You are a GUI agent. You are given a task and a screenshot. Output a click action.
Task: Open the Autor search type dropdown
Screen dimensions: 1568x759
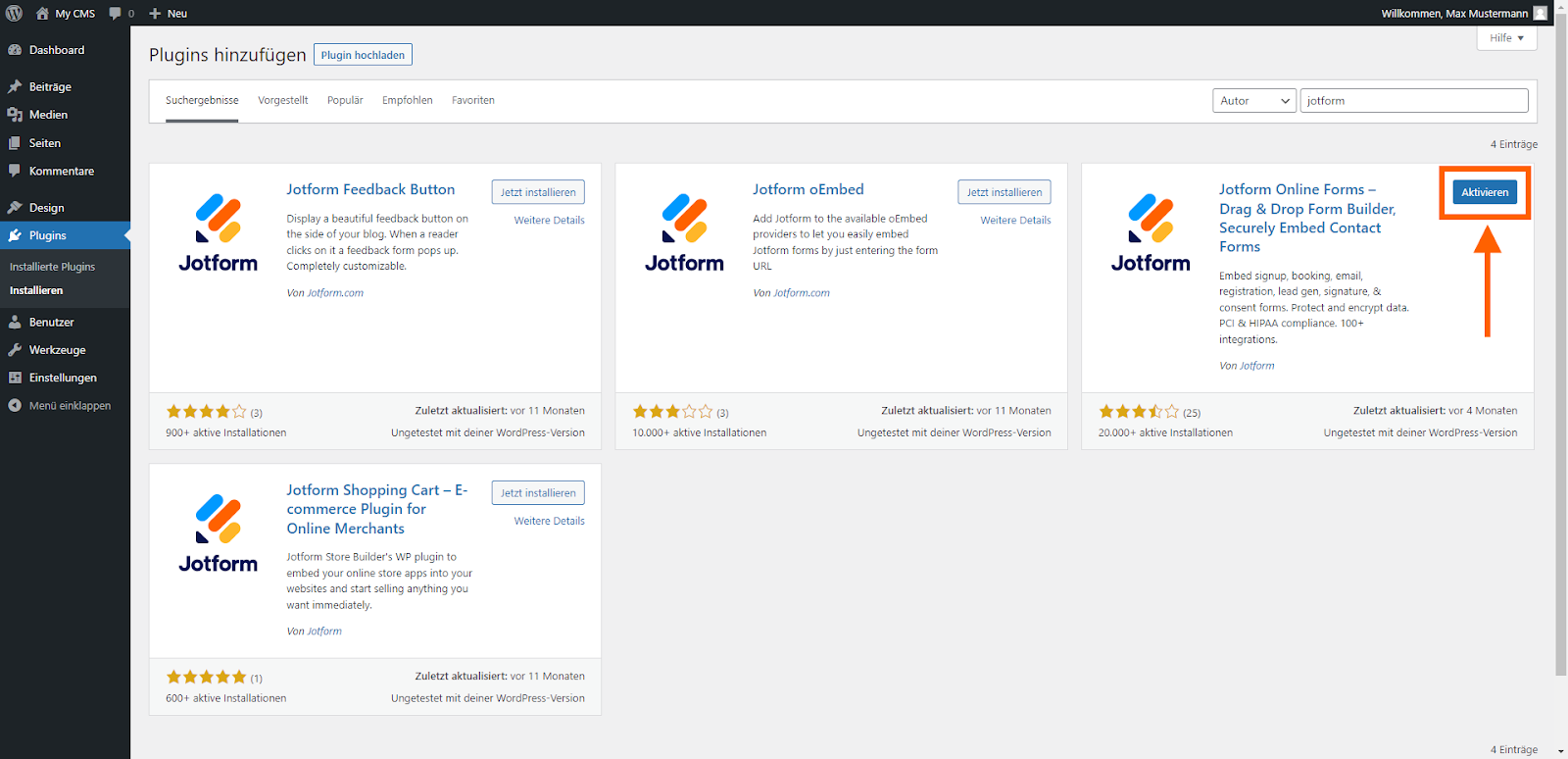1254,101
